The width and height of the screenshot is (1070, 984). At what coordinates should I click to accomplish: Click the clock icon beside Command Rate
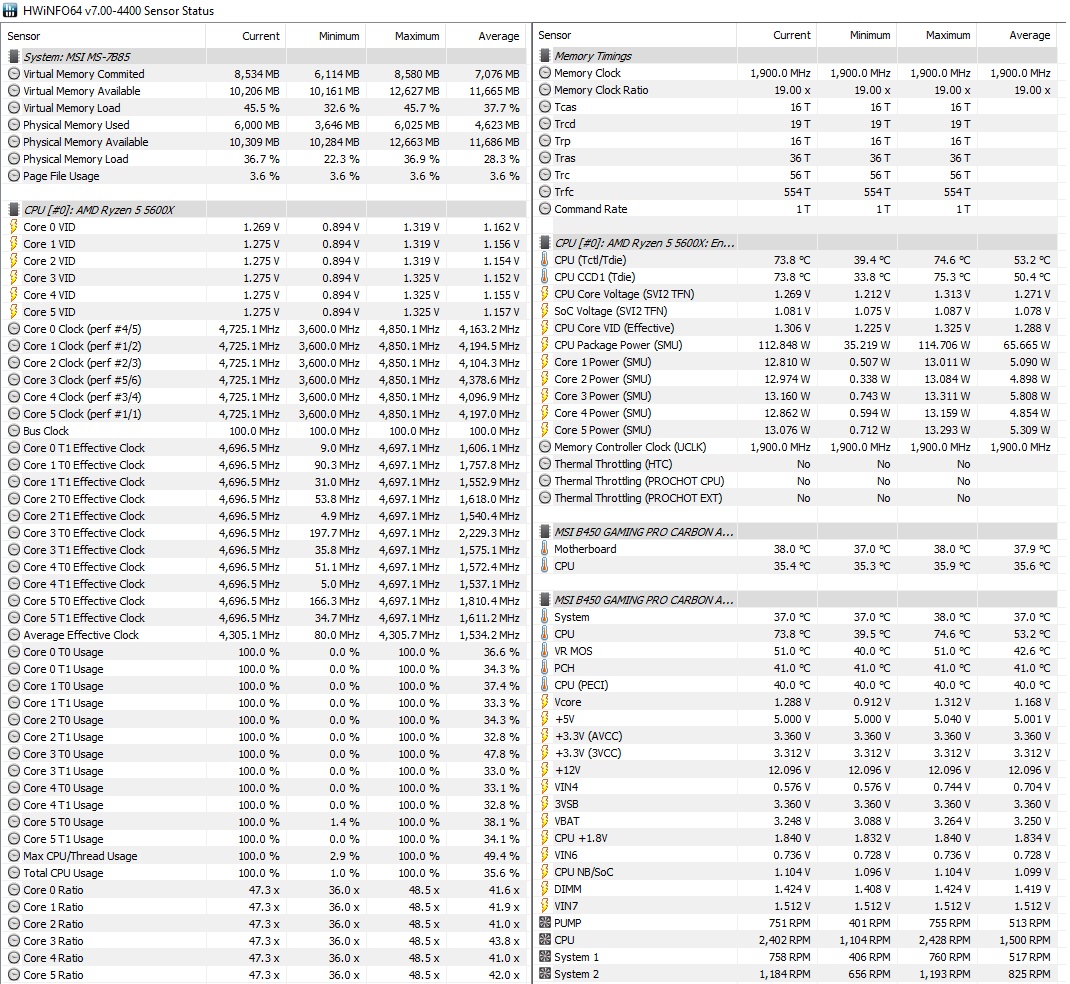pos(545,209)
